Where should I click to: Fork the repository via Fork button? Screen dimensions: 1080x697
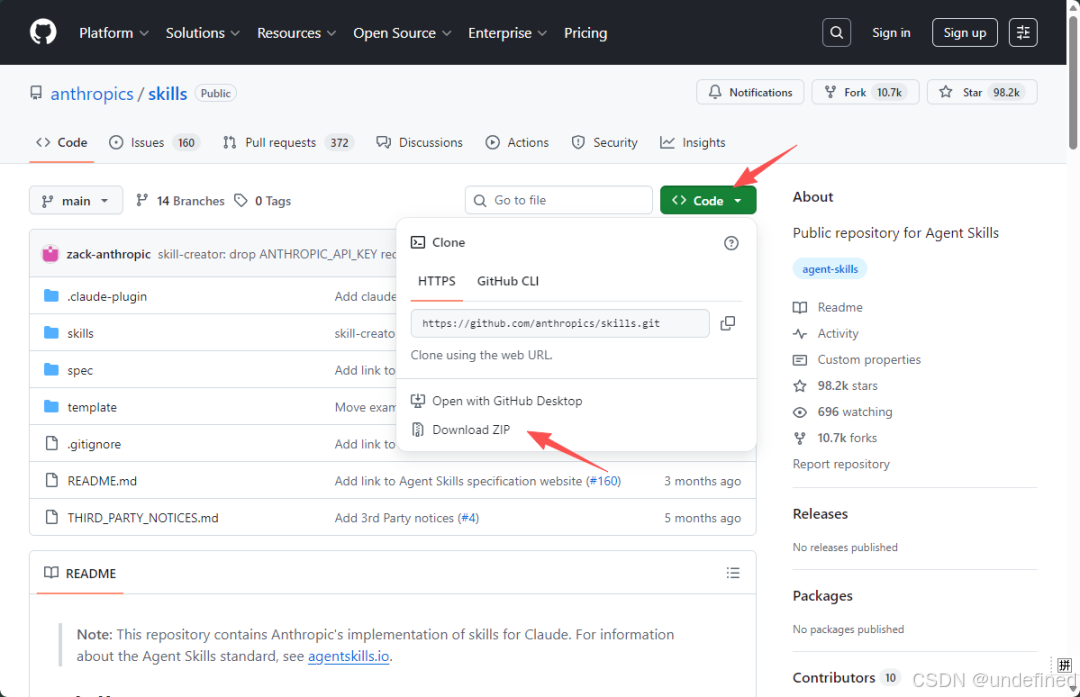coord(865,92)
